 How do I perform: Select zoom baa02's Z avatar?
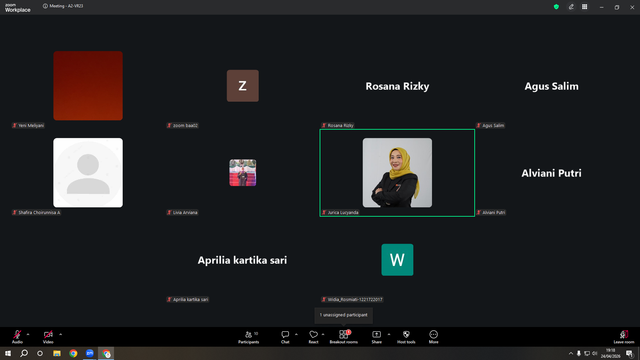(x=242, y=86)
